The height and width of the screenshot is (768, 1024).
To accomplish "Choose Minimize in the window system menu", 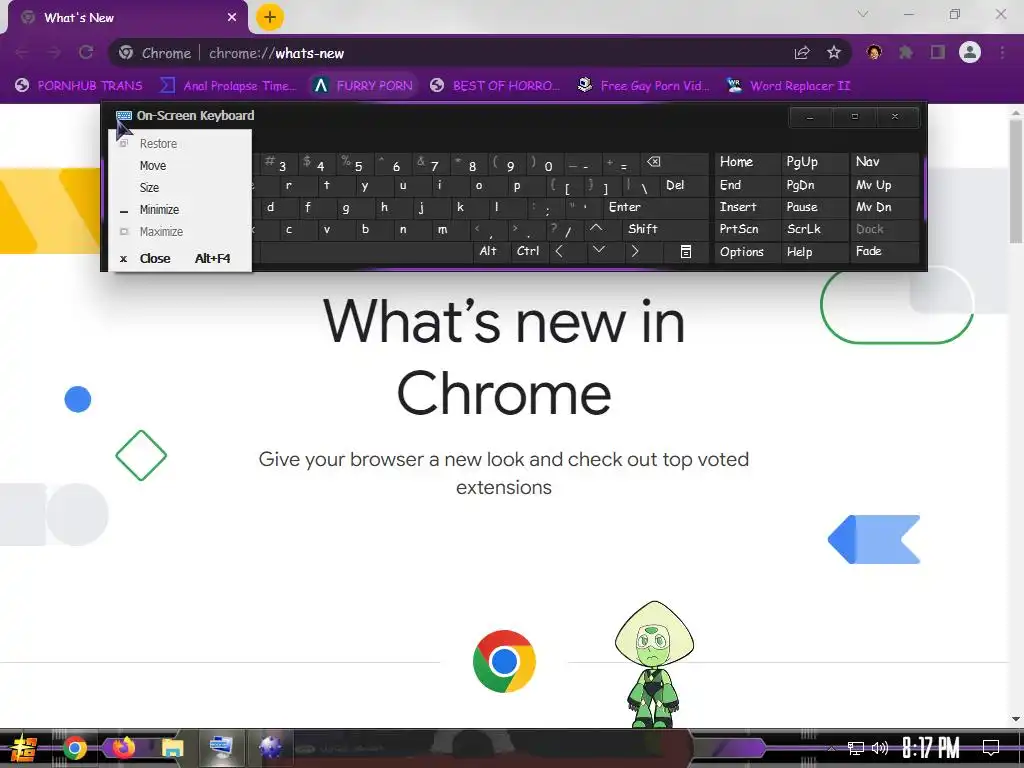I will 180,210.
